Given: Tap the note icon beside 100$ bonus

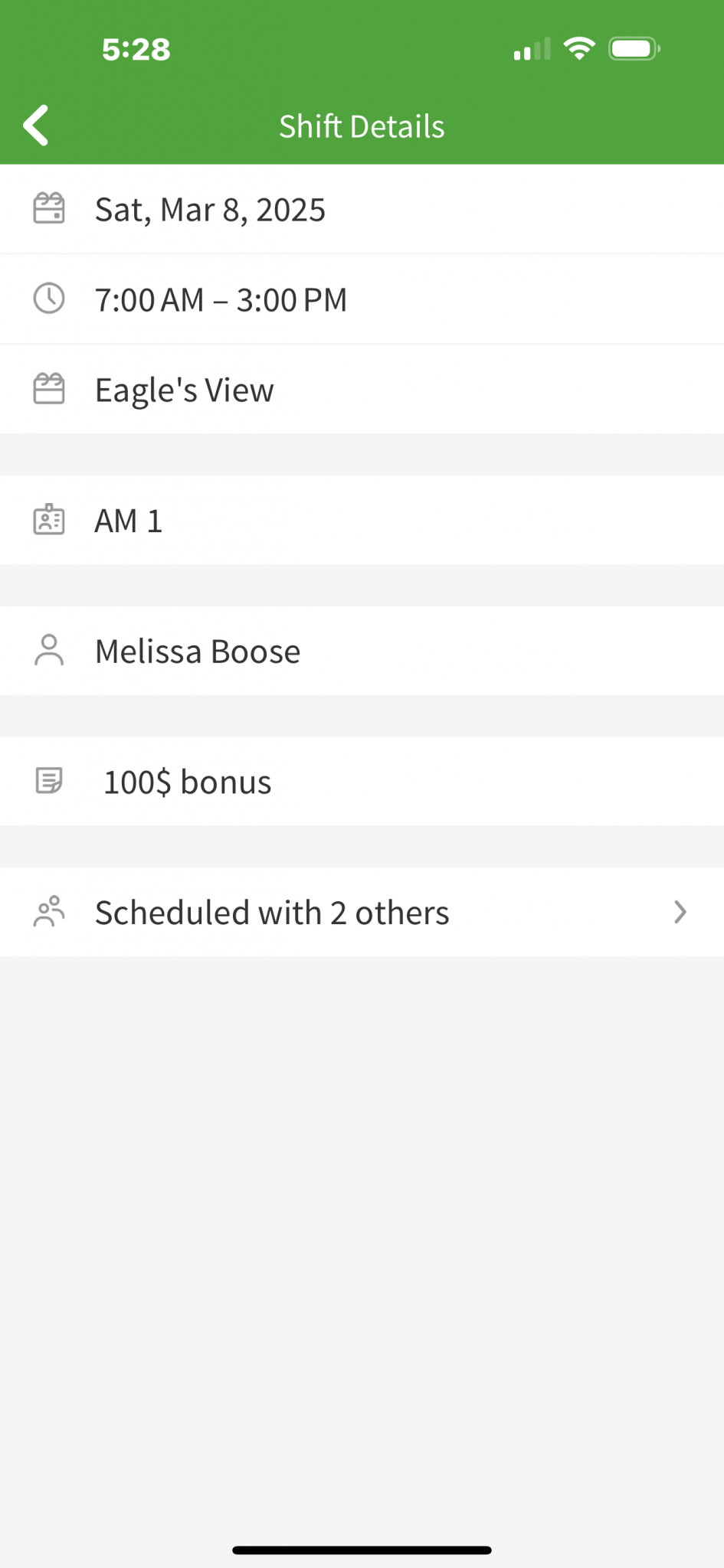Looking at the screenshot, I should pyautogui.click(x=49, y=781).
